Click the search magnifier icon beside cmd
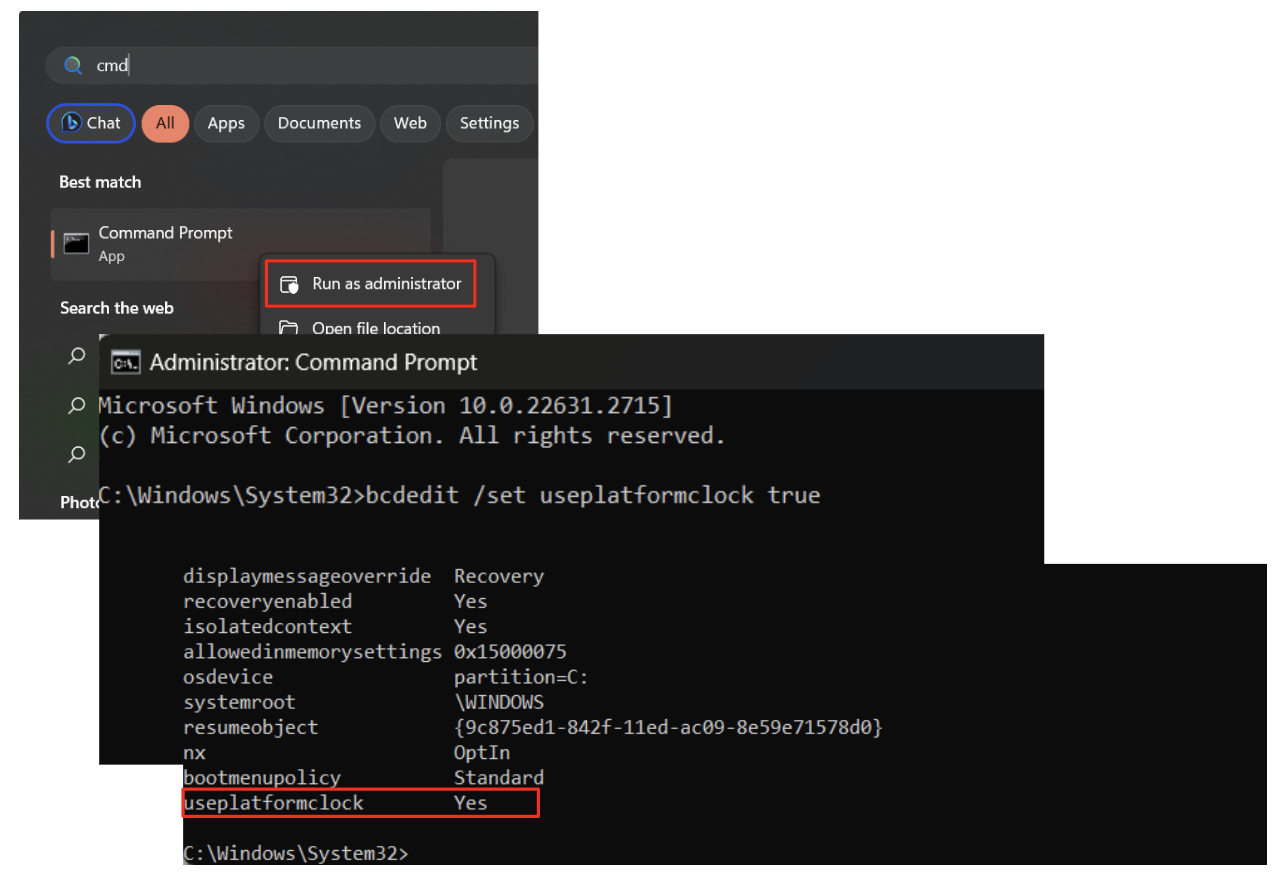The width and height of the screenshot is (1278, 876). pos(73,66)
